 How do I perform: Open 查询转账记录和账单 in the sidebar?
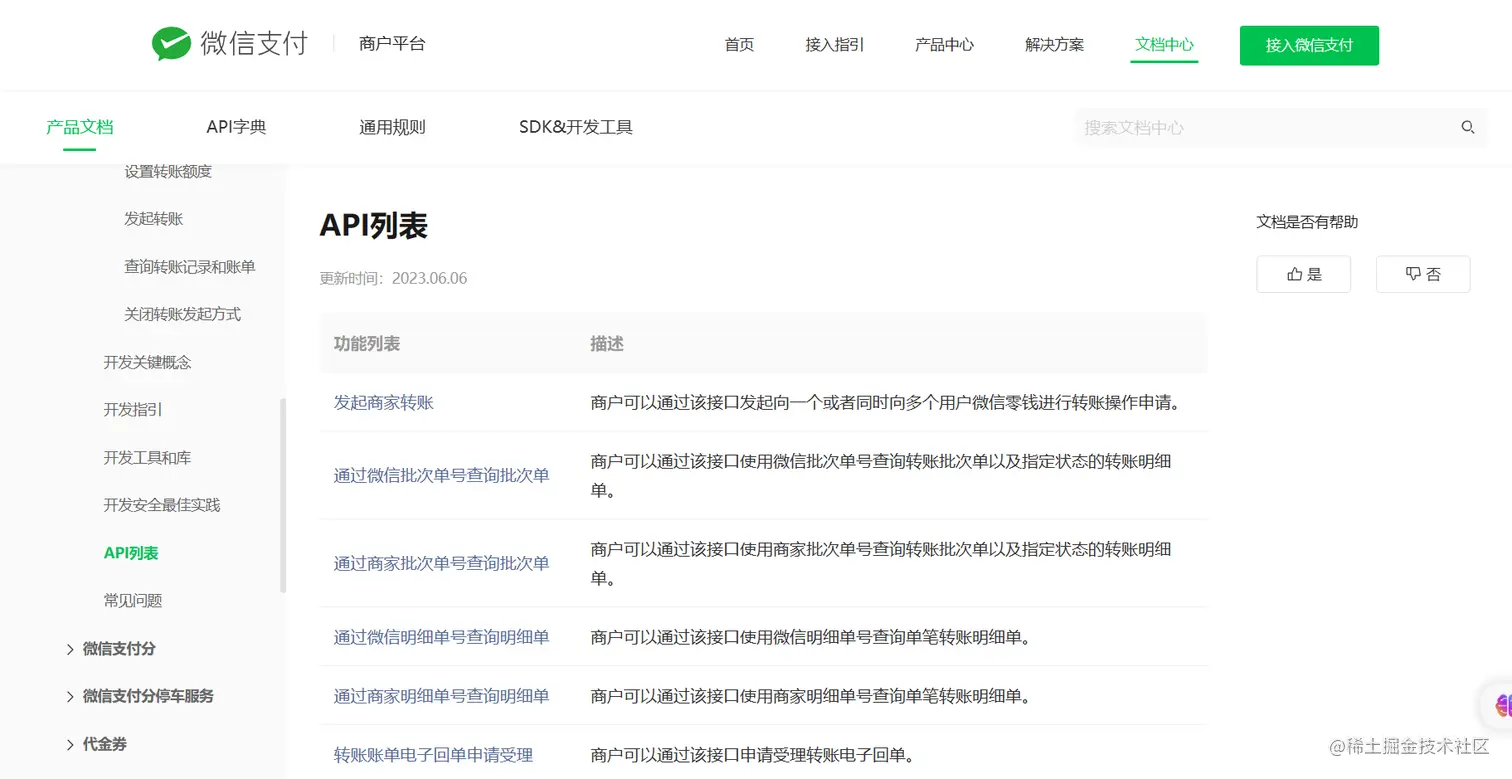[x=190, y=267]
